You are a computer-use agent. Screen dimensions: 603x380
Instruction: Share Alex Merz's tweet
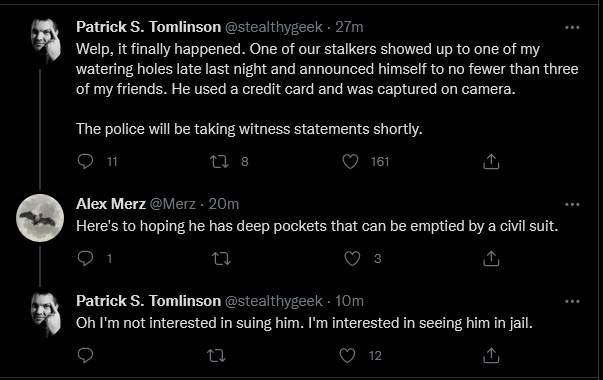pyautogui.click(x=491, y=258)
